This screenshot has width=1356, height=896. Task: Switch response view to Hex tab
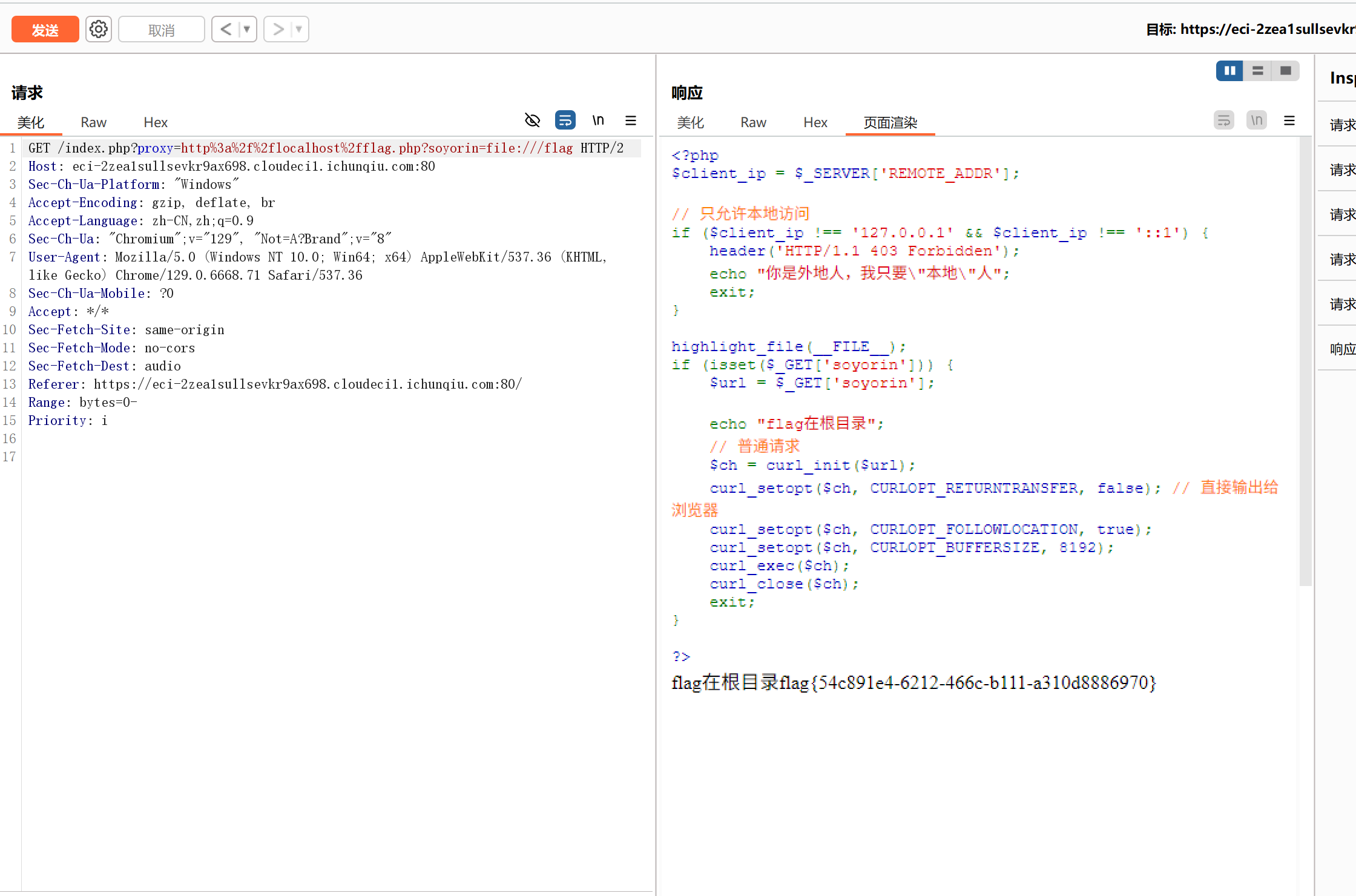tap(815, 122)
